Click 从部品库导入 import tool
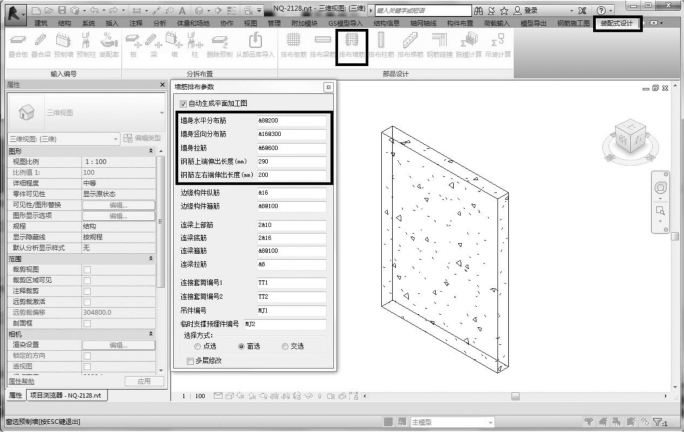 pyautogui.click(x=255, y=45)
